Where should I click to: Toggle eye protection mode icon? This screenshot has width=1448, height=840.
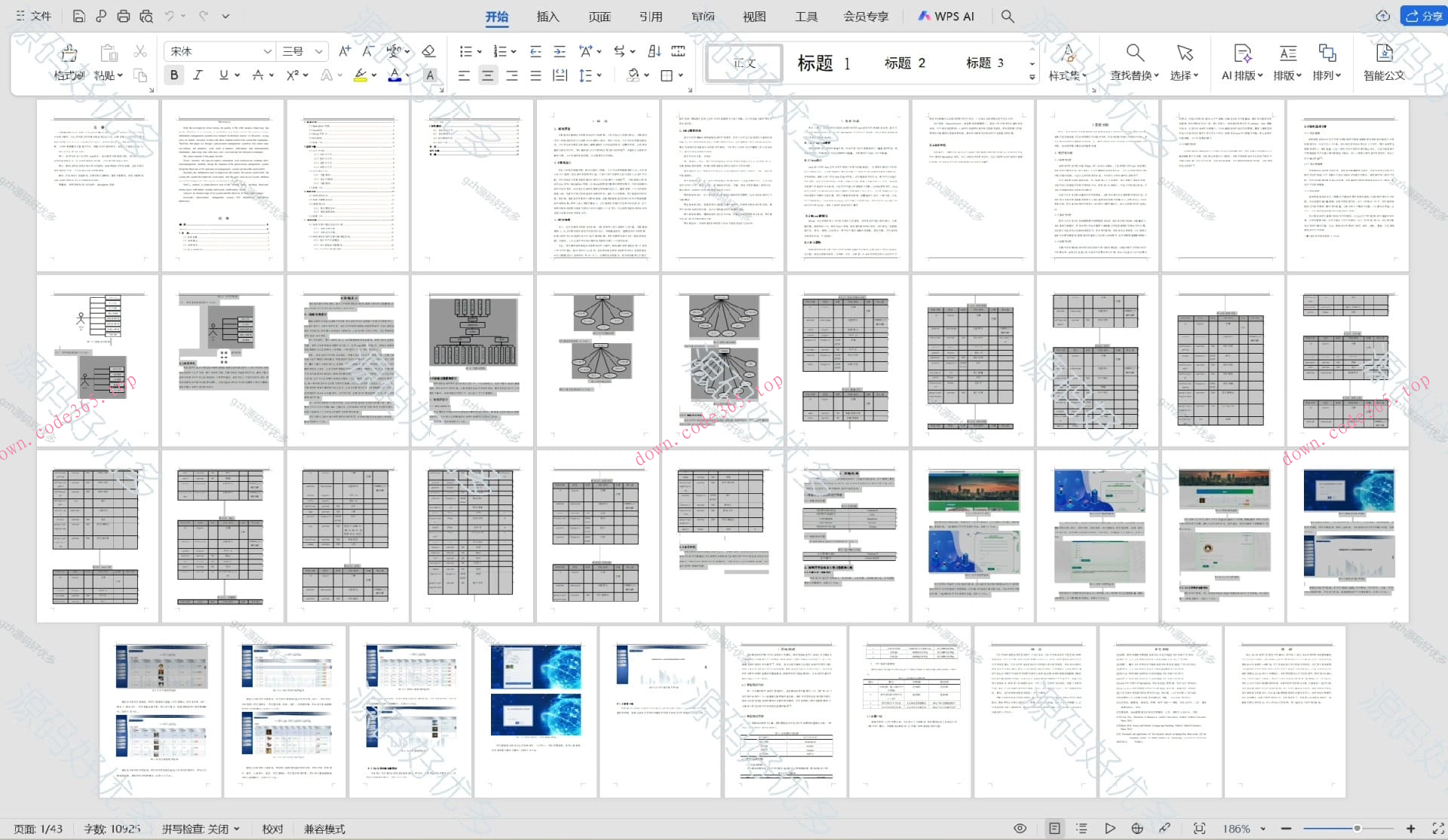pos(1020,828)
